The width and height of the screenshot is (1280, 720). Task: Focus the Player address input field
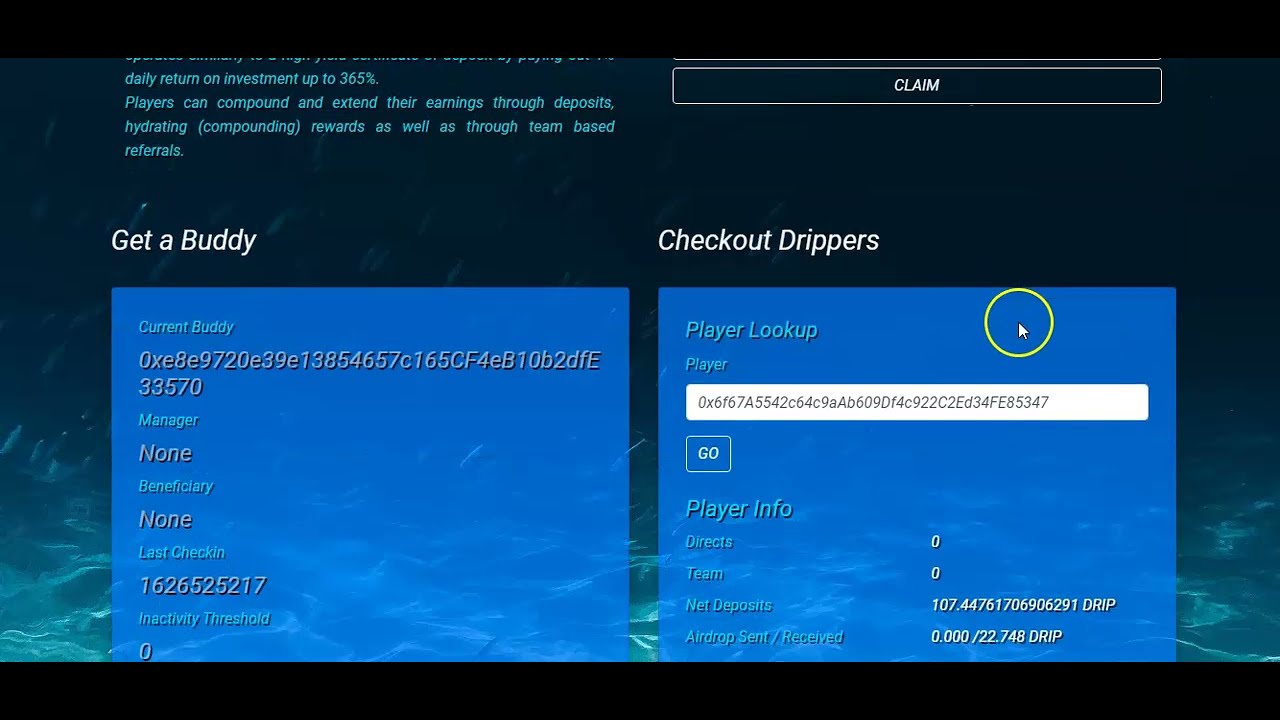(x=917, y=402)
